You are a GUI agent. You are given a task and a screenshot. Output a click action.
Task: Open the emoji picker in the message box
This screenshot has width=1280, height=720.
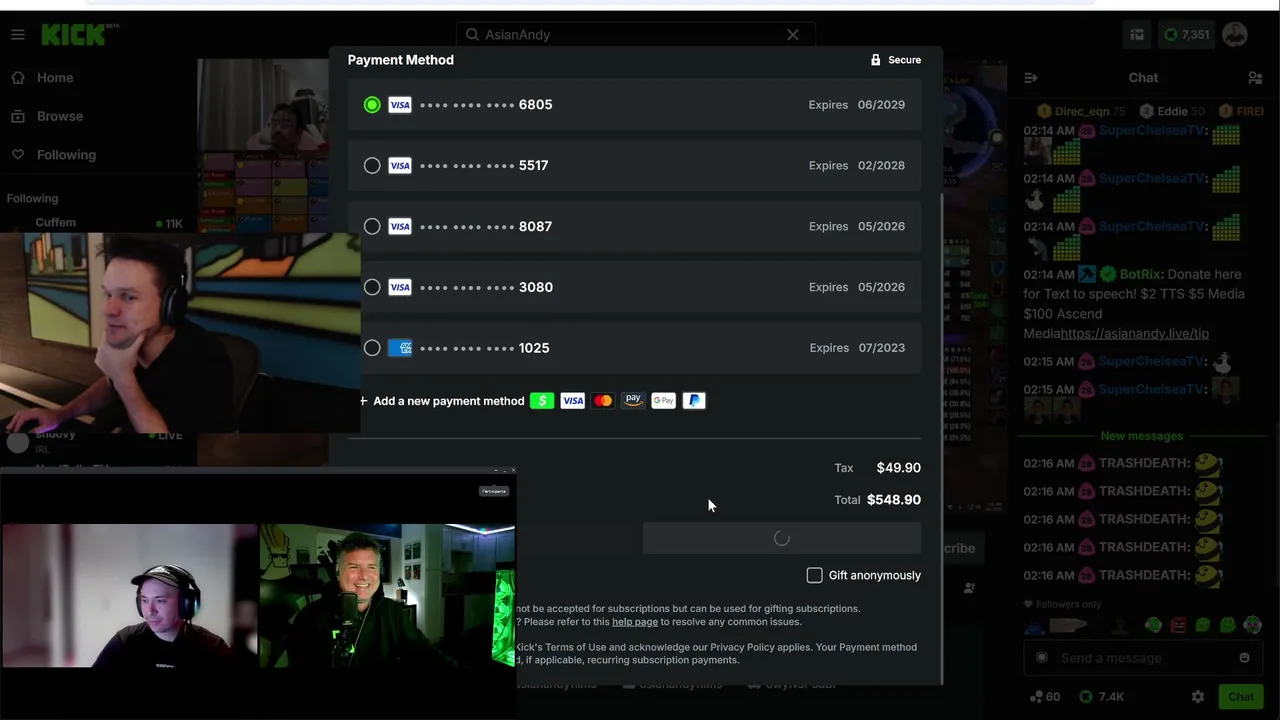tap(1244, 658)
